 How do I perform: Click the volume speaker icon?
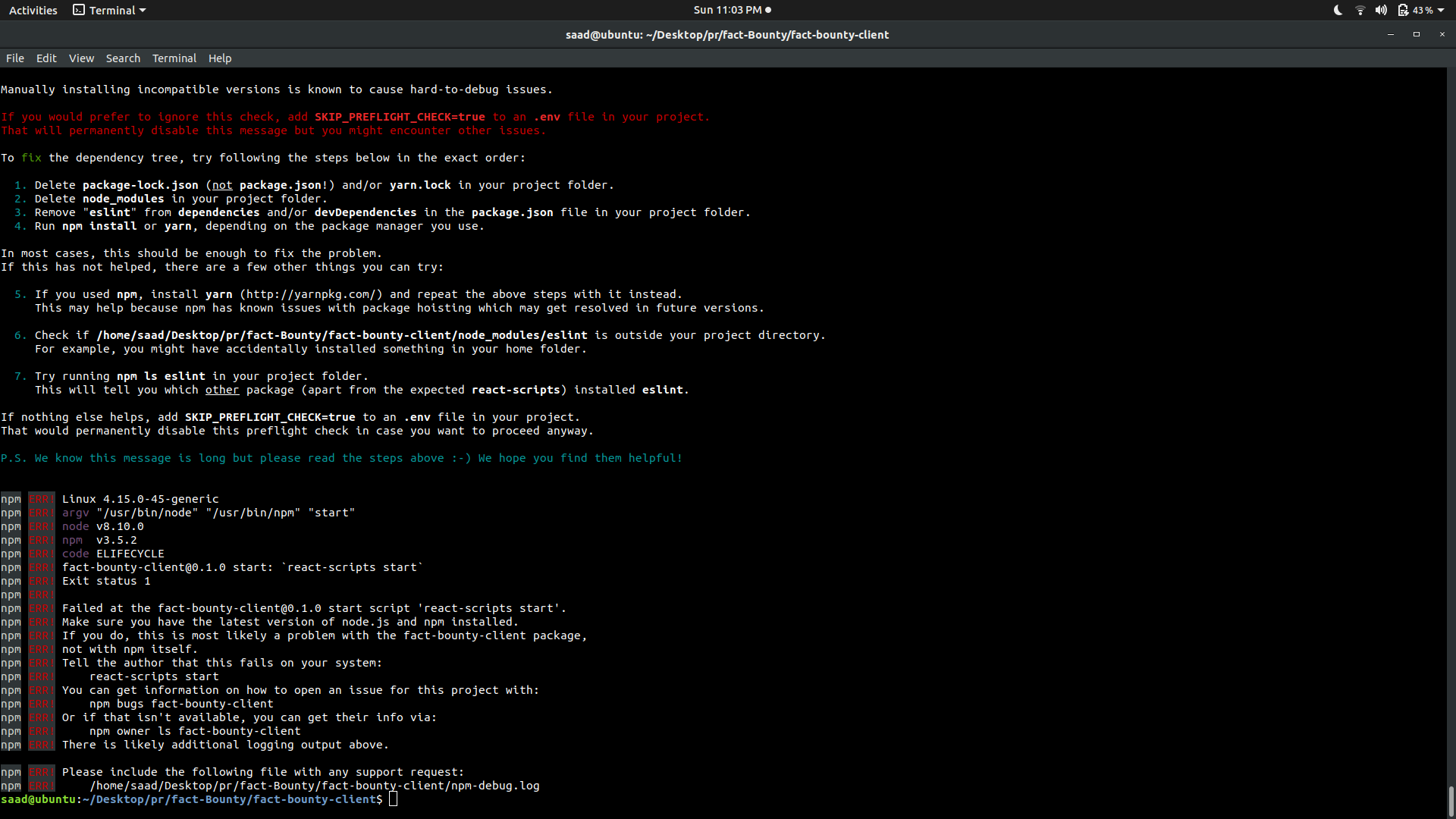(x=1381, y=10)
